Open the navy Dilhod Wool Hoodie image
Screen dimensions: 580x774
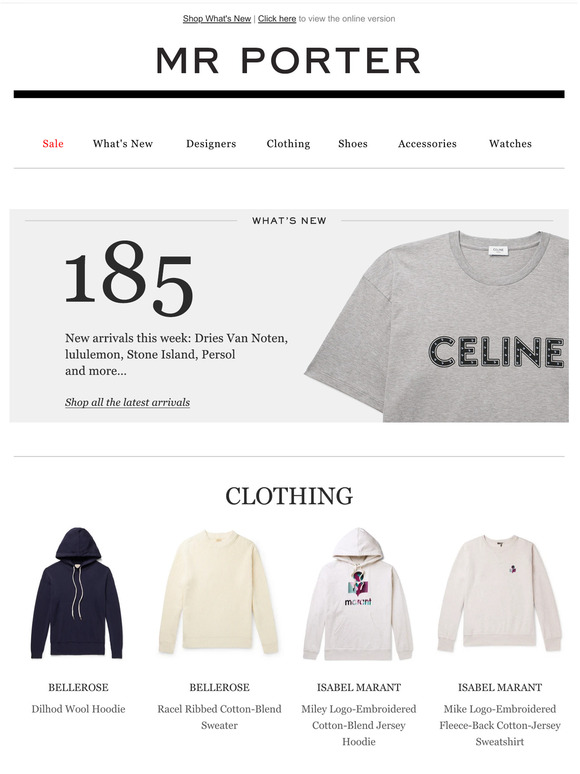77,594
